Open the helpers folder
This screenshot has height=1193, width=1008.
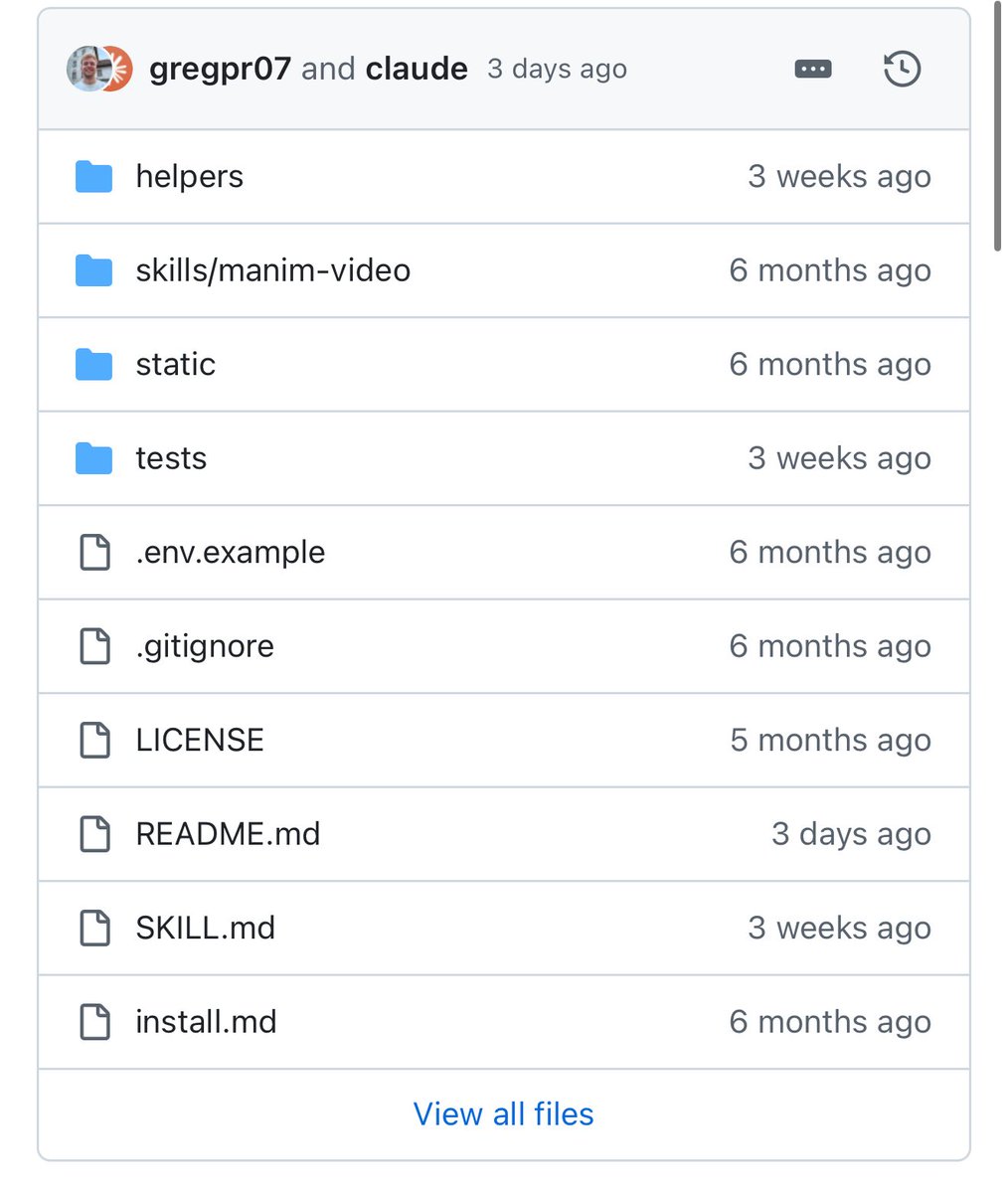[190, 177]
